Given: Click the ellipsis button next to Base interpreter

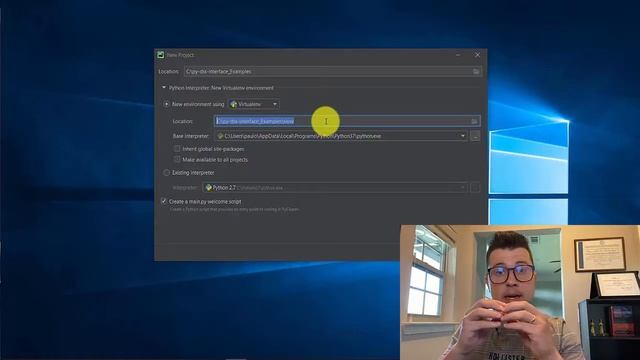Looking at the screenshot, I should pyautogui.click(x=475, y=136).
